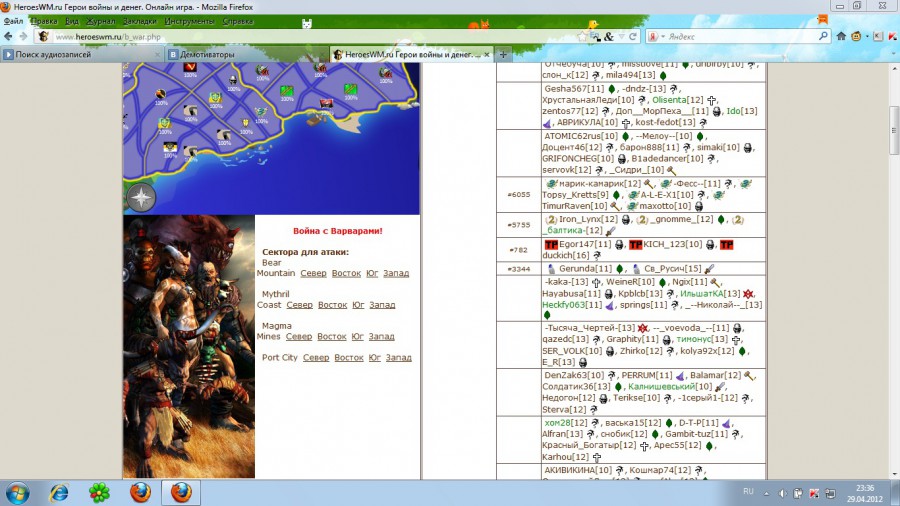Click the red demon icon after ИльшатКА
The height and width of the screenshot is (506, 900).
tap(747, 294)
